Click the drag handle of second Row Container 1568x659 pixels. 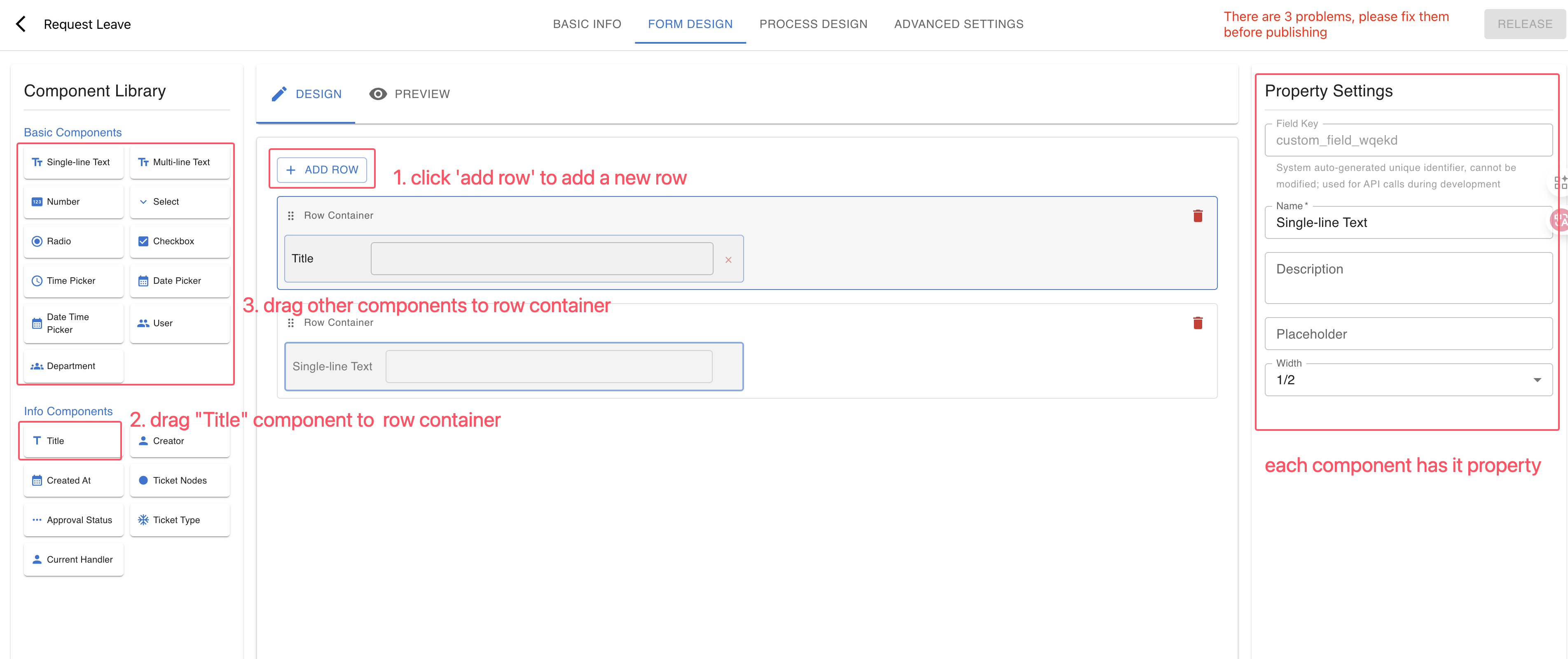click(x=291, y=322)
